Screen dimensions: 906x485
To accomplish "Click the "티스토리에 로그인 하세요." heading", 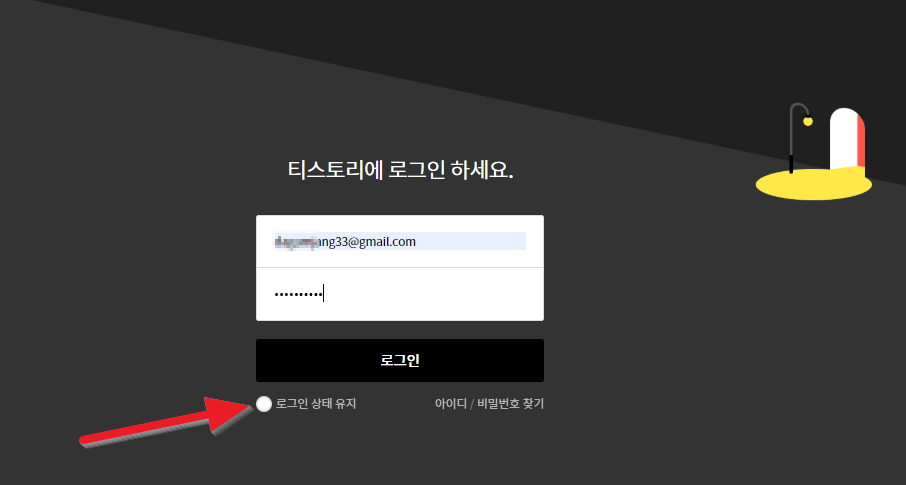I will pyautogui.click(x=400, y=170).
